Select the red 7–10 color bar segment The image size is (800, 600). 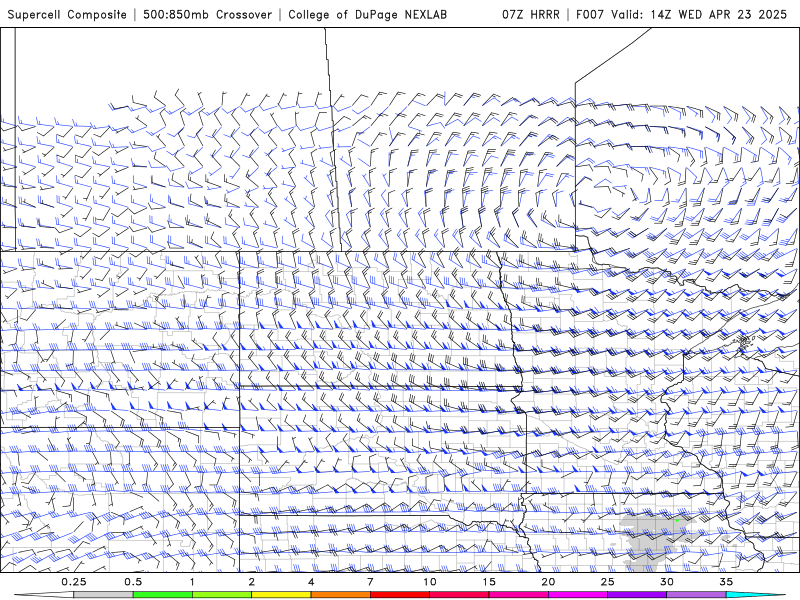[400, 595]
